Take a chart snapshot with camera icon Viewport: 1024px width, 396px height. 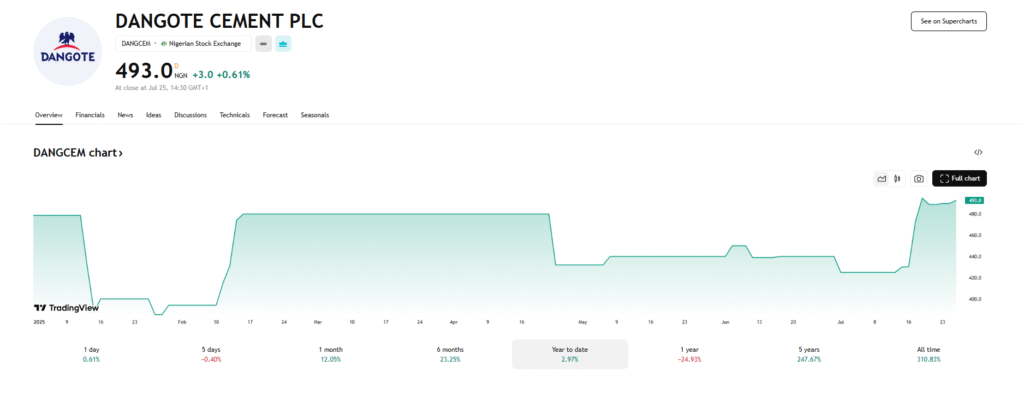(x=919, y=178)
